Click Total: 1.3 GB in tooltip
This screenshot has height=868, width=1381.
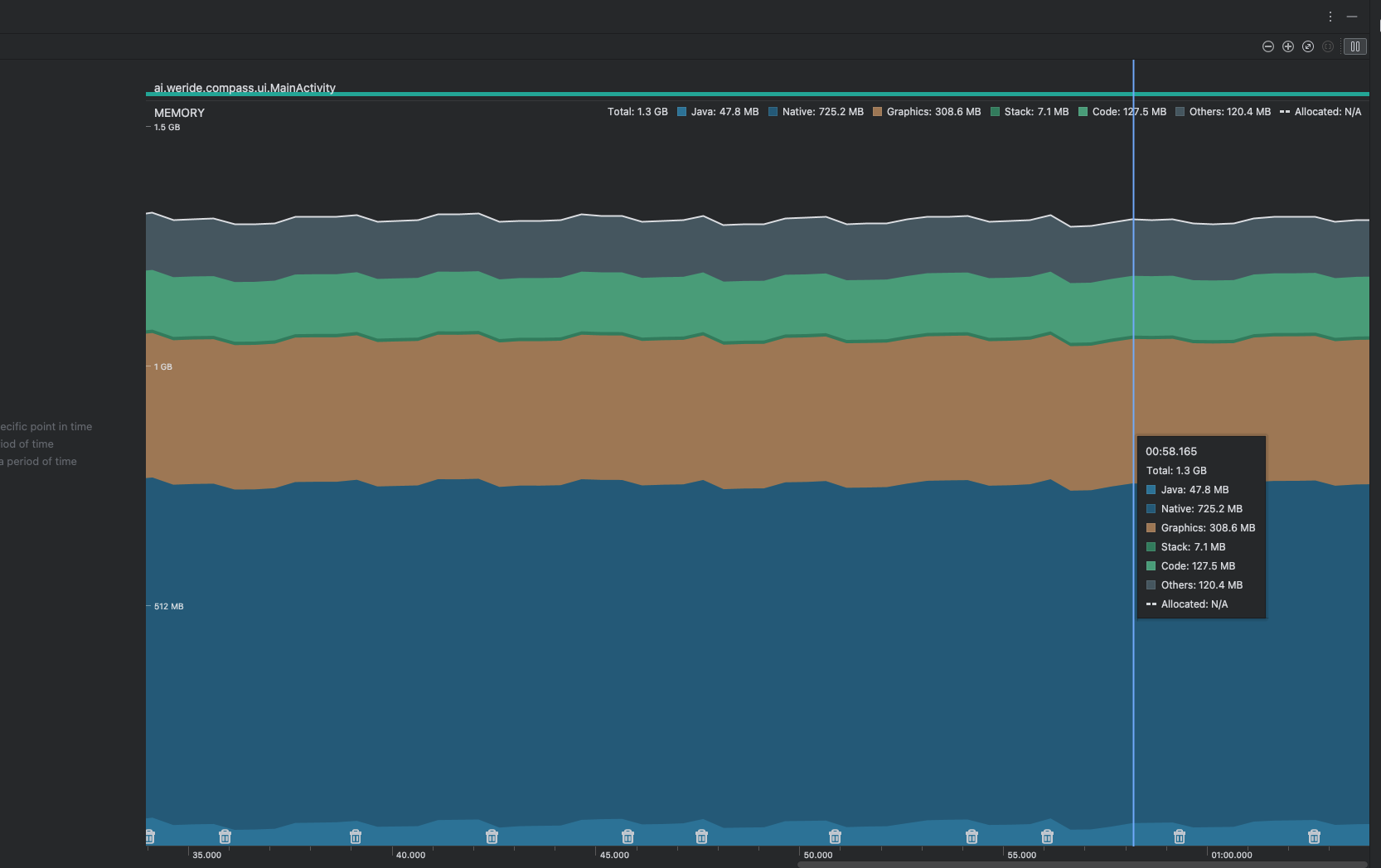(1176, 471)
